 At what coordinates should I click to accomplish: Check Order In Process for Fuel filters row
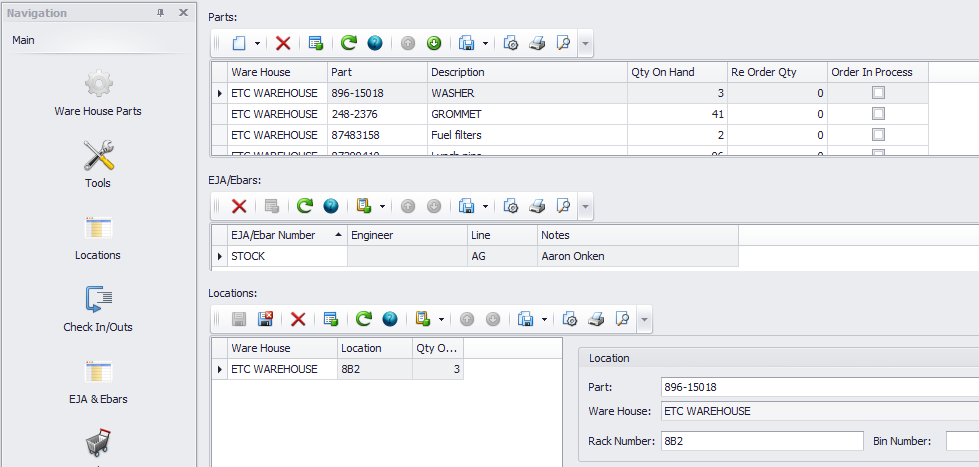point(878,134)
